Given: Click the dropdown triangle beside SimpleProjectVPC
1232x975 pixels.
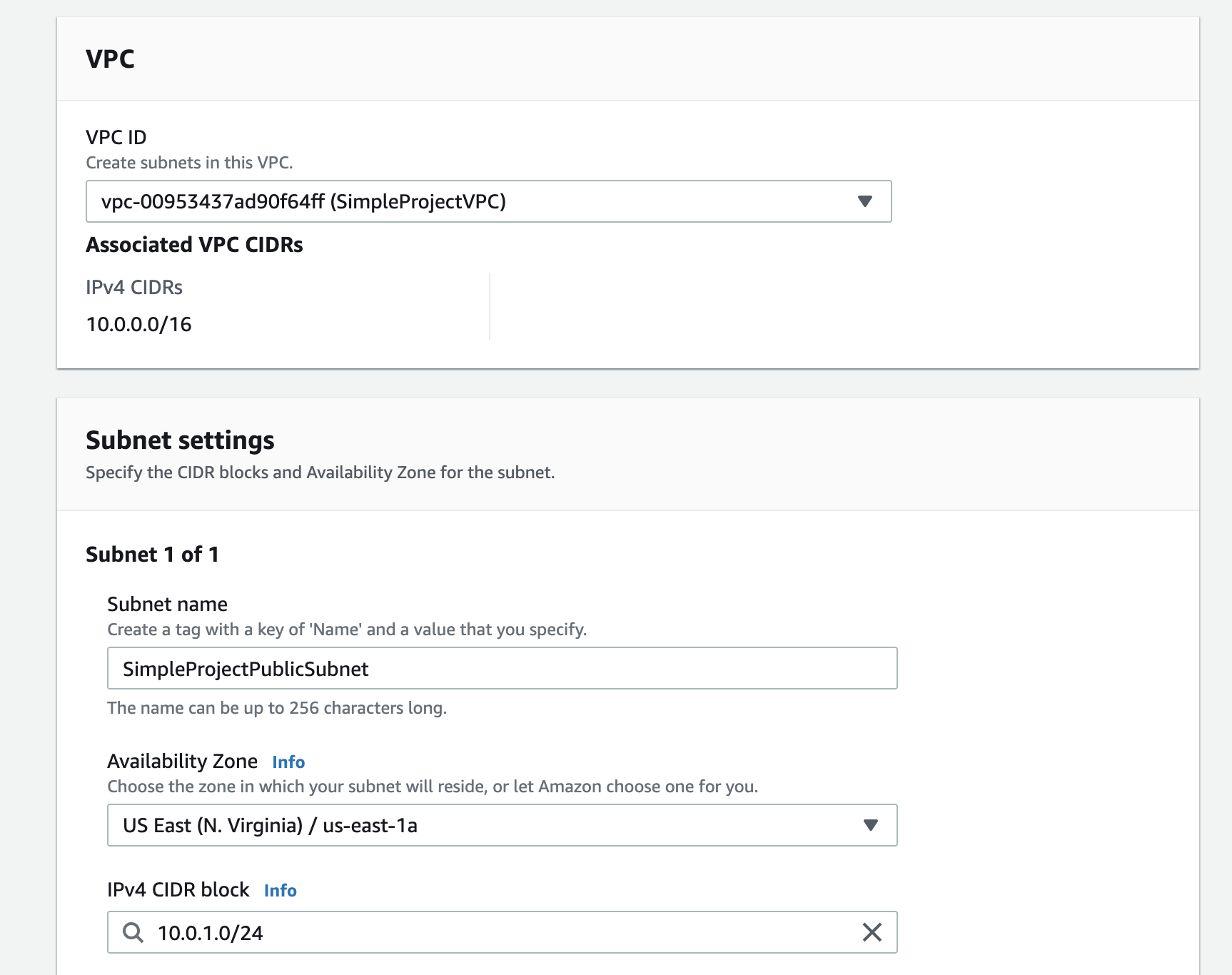Looking at the screenshot, I should tap(864, 201).
